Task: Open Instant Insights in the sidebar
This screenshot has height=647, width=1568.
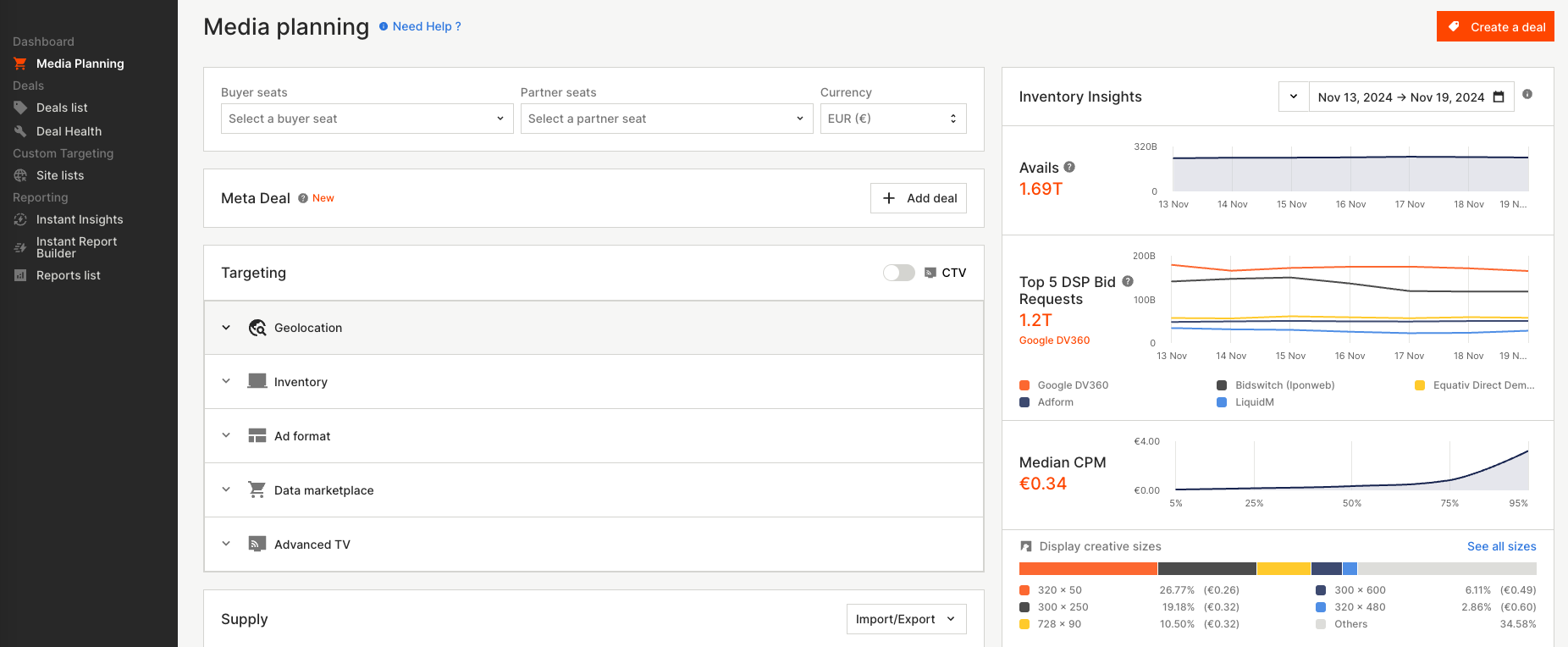Action: 80,219
